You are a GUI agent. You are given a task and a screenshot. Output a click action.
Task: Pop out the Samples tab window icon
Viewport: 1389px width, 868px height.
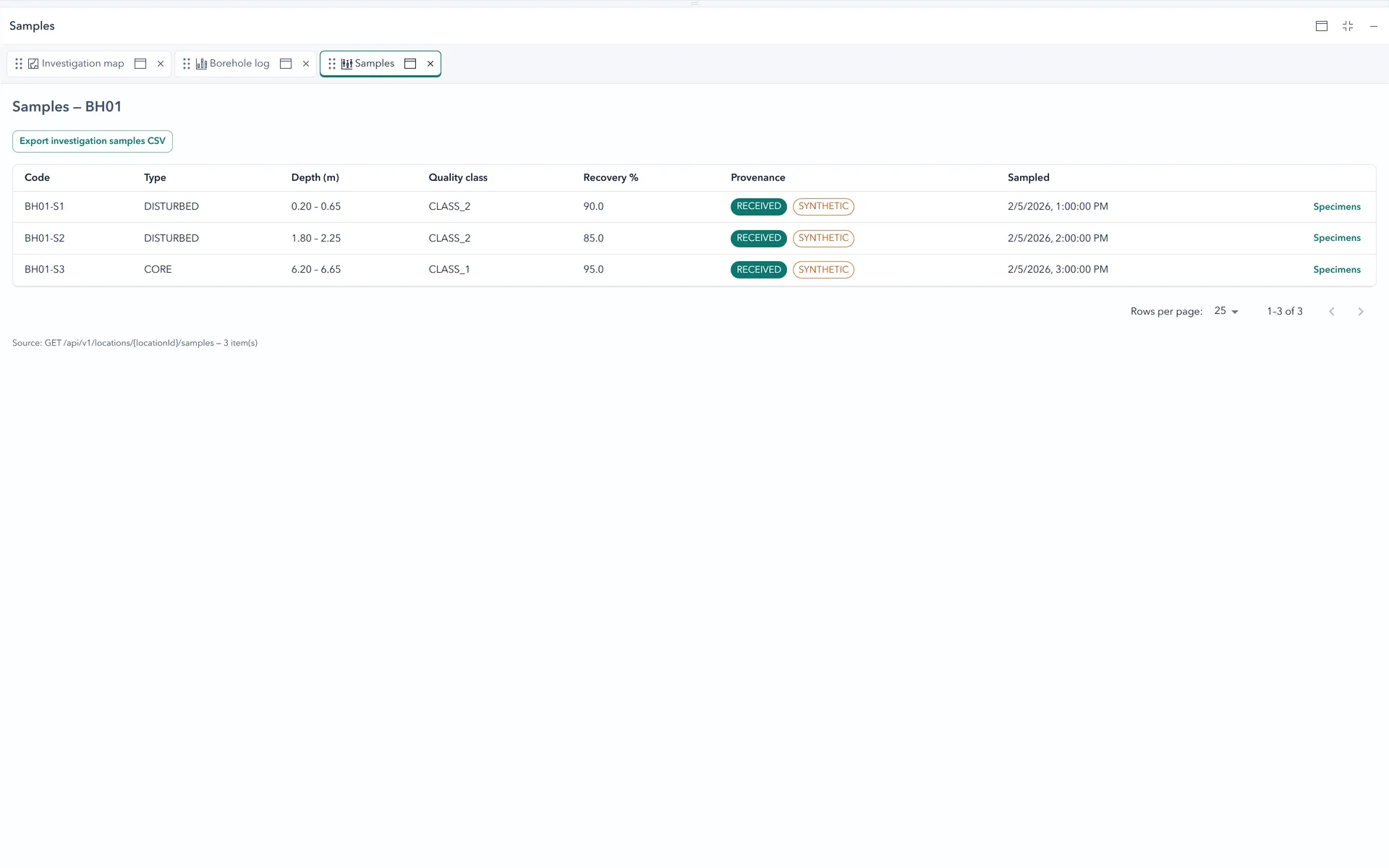[410, 64]
